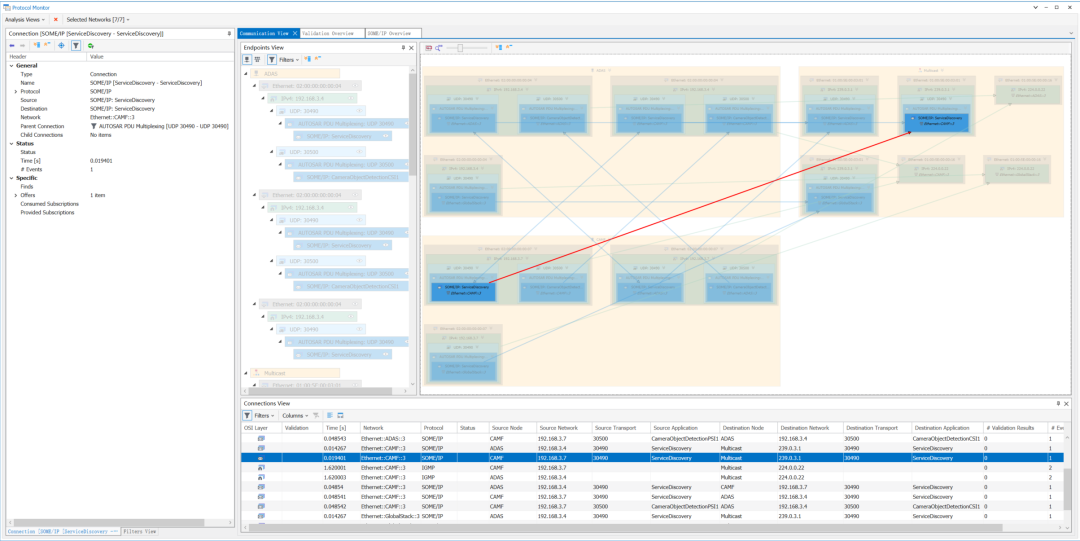
Task: Sort by the Time [s] column header
Action: point(340,428)
